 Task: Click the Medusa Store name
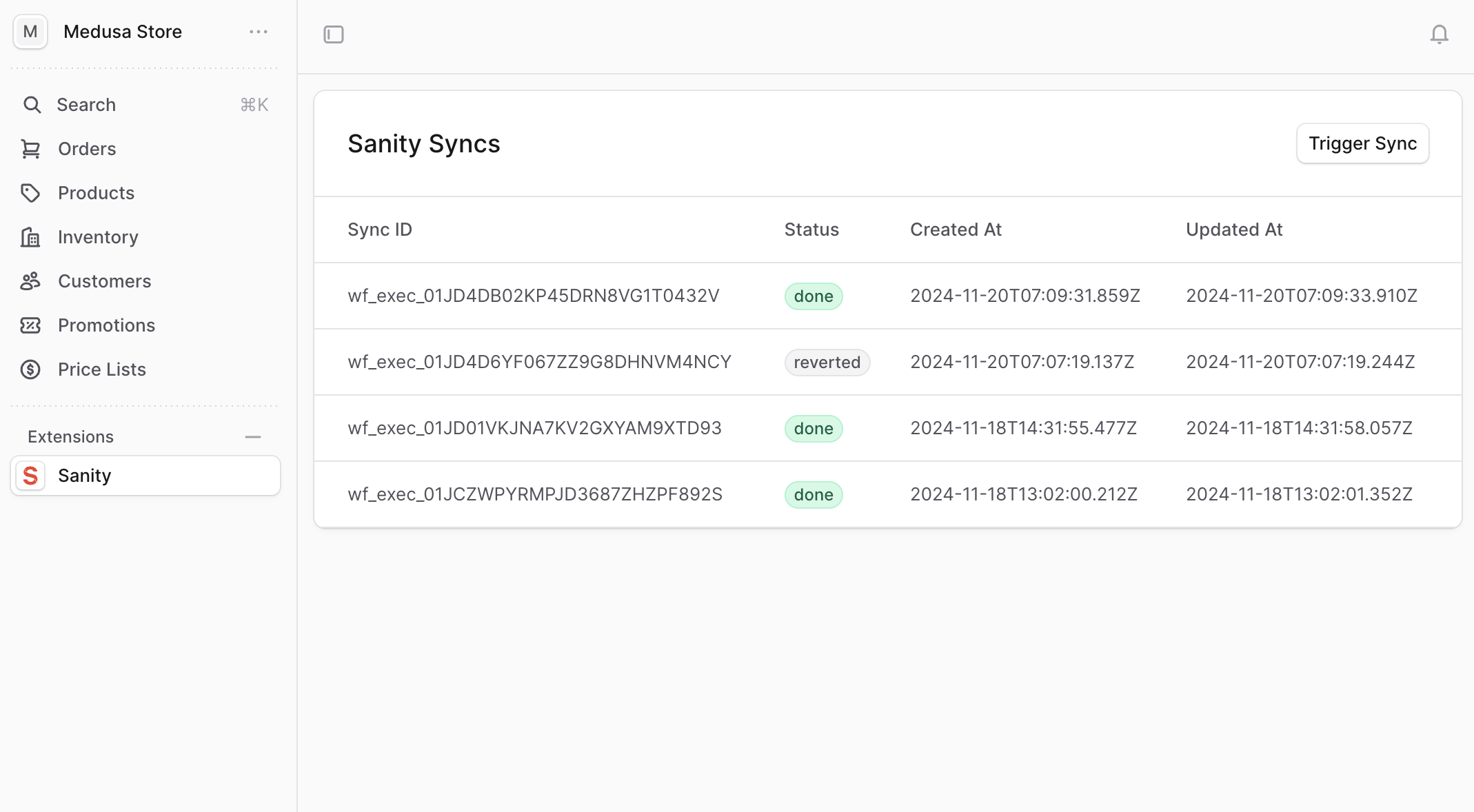click(123, 32)
